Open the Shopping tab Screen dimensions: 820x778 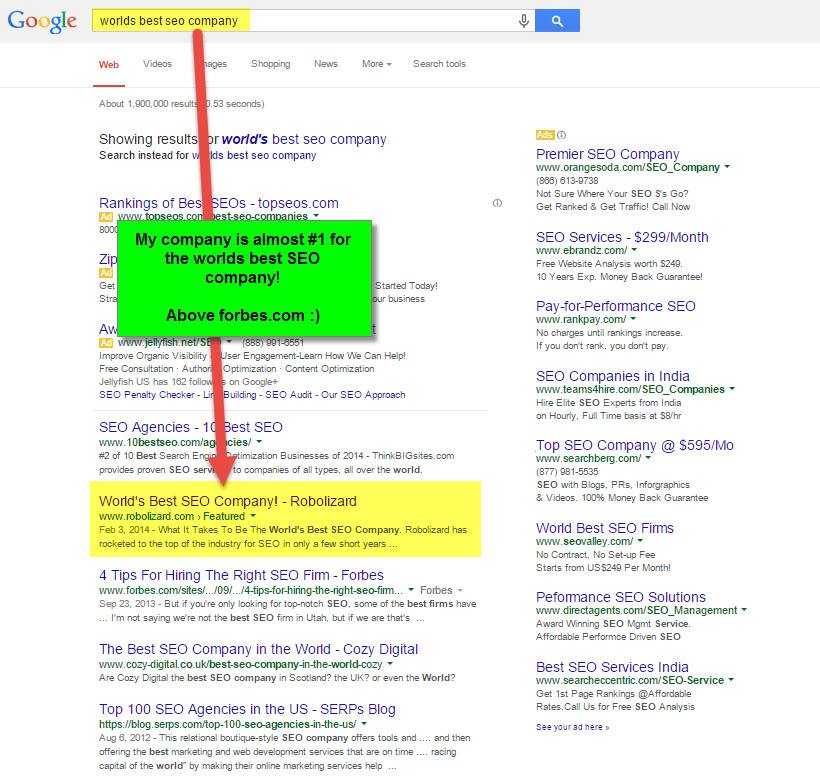[x=270, y=64]
